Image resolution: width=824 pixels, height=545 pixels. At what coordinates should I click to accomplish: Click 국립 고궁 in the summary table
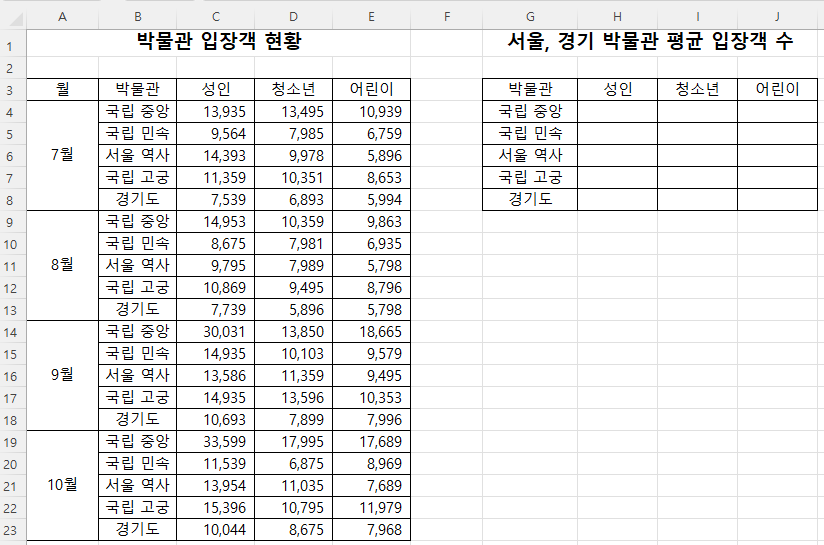click(530, 178)
